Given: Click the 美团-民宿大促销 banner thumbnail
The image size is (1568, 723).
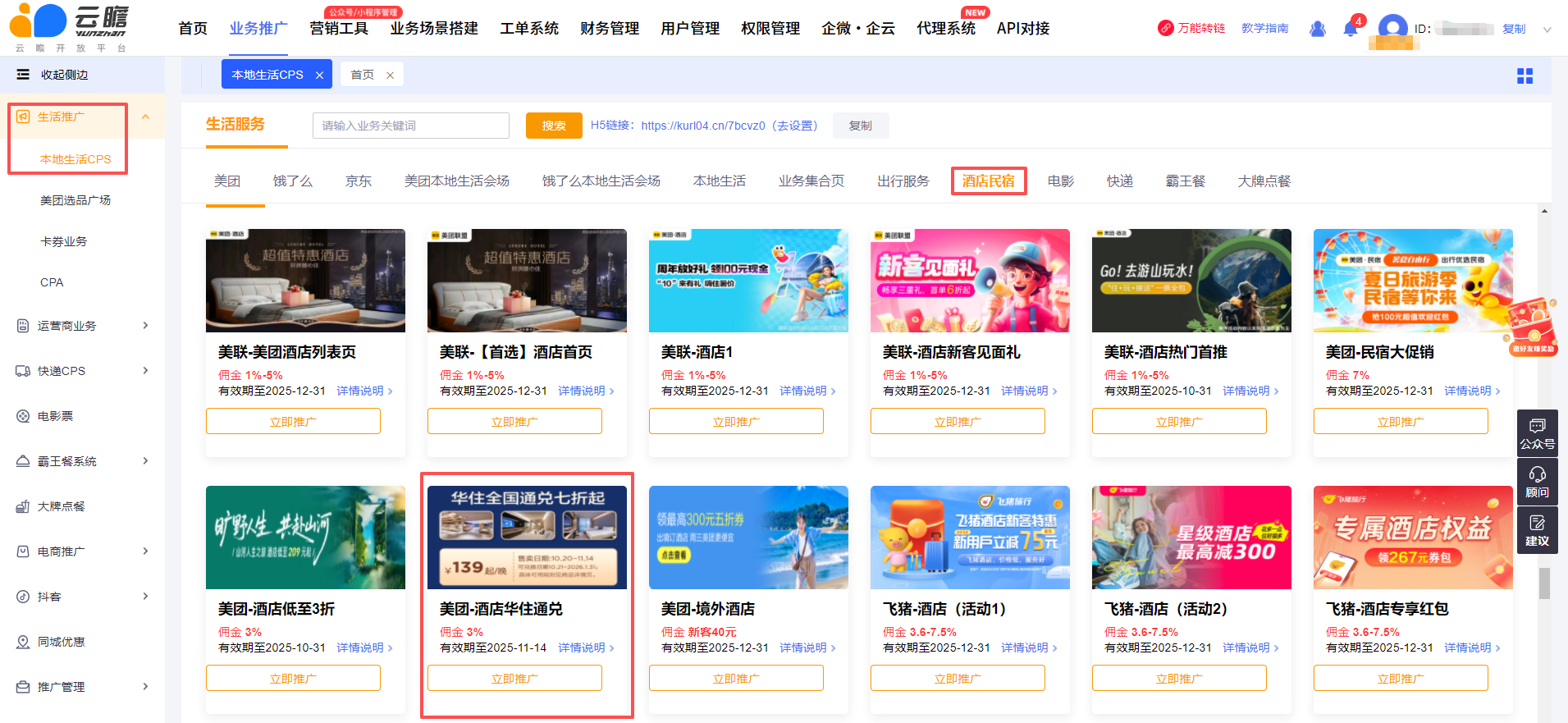Looking at the screenshot, I should click(1412, 281).
